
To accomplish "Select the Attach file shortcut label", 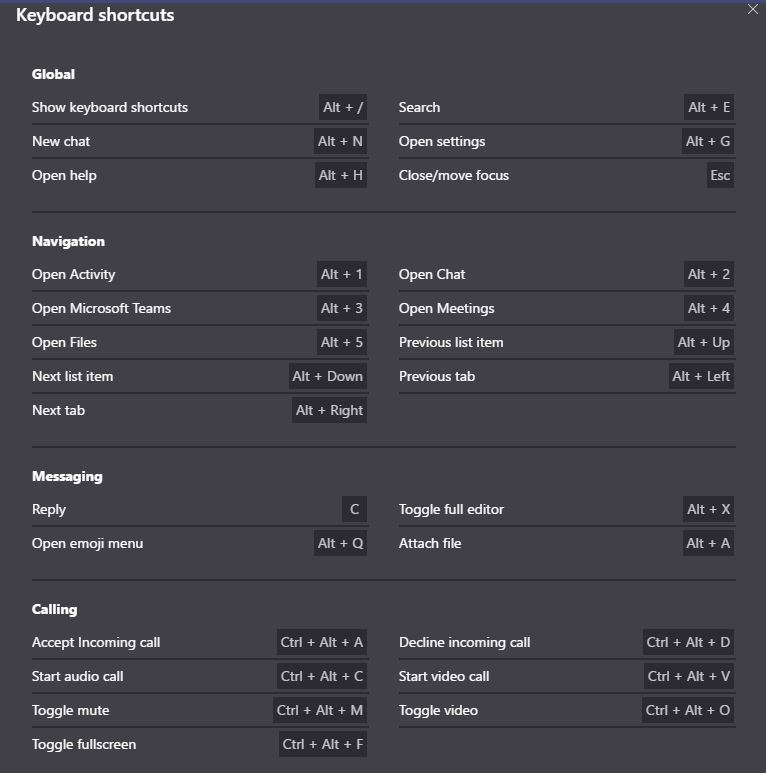I will (430, 544).
